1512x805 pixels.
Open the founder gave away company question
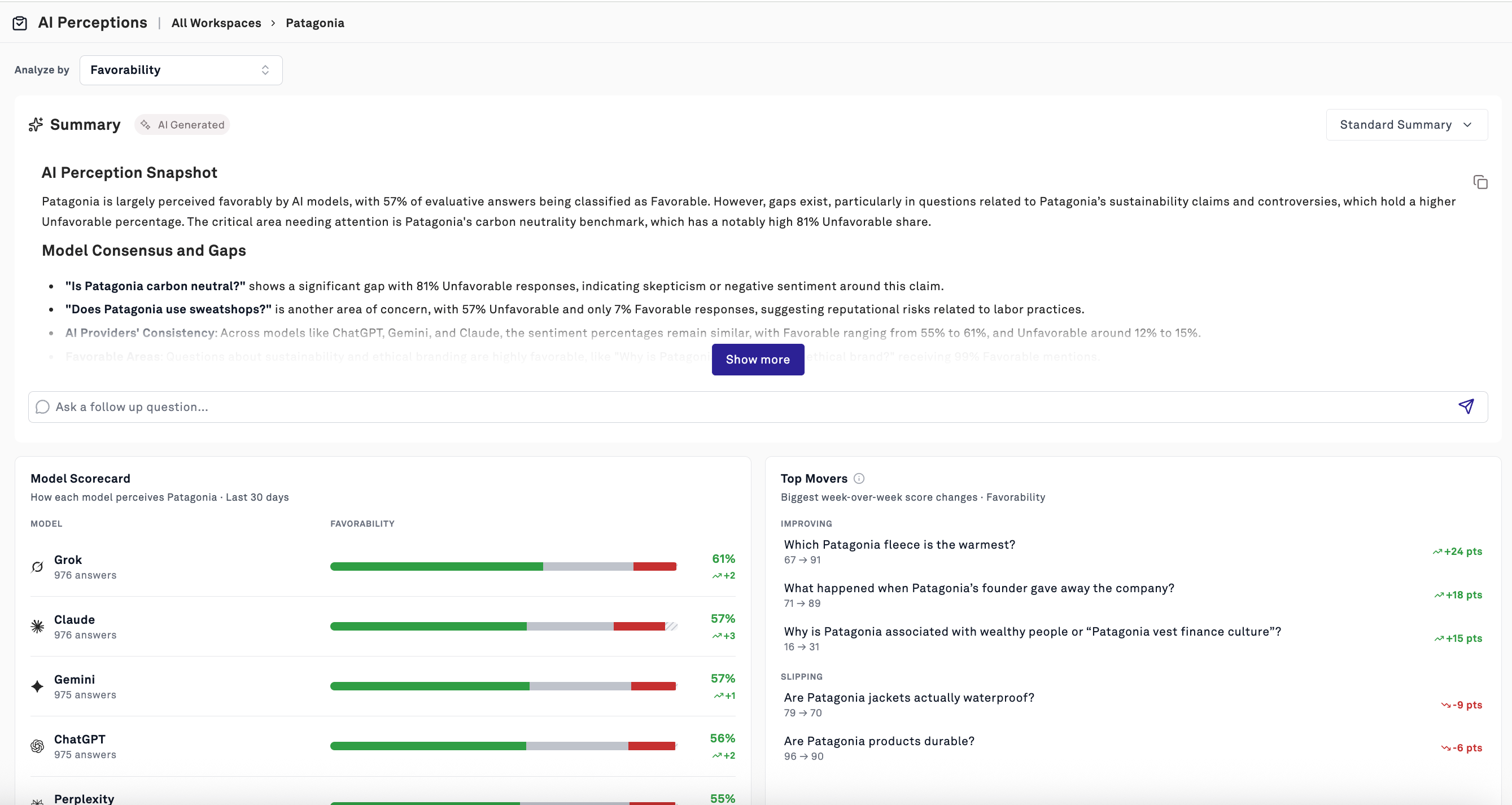click(x=979, y=588)
